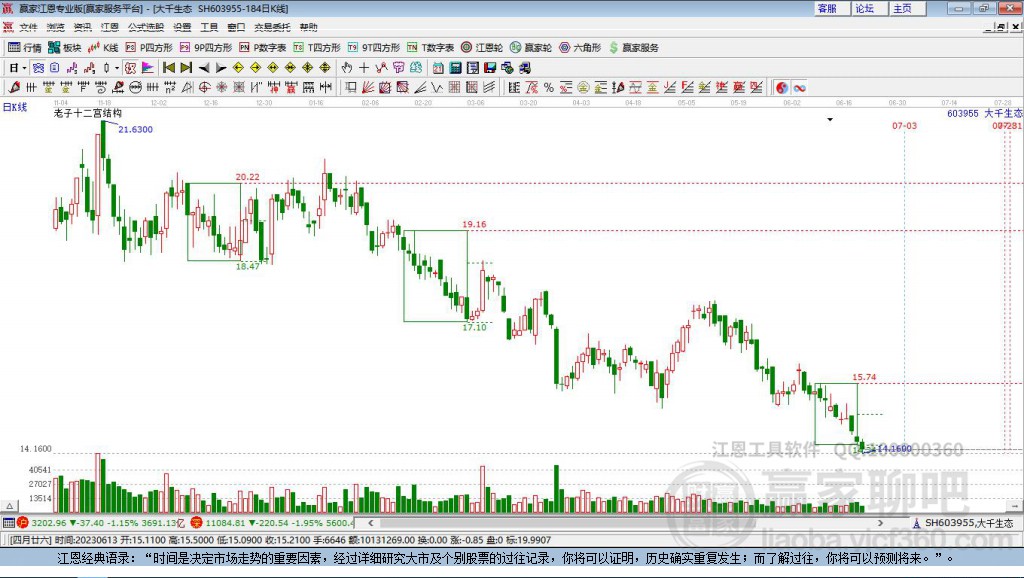Image resolution: width=1024 pixels, height=578 pixels.
Task: Open the 交易委托 menu
Action: click(272, 27)
